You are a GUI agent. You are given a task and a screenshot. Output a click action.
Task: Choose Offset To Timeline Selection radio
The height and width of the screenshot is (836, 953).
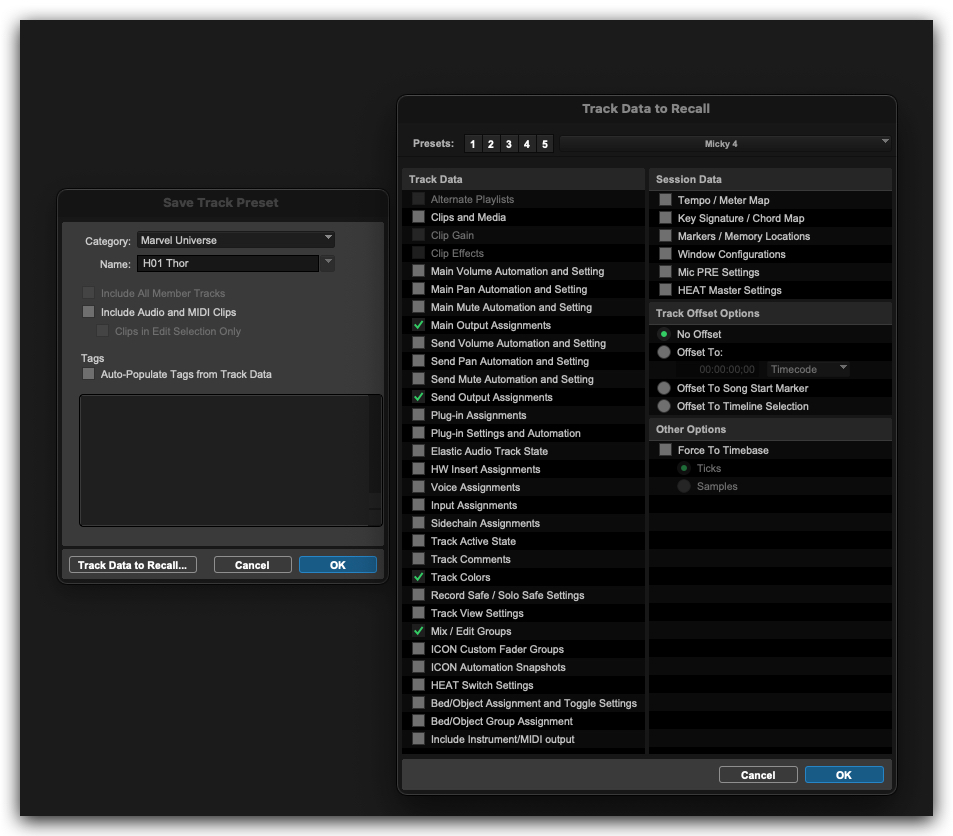(664, 406)
